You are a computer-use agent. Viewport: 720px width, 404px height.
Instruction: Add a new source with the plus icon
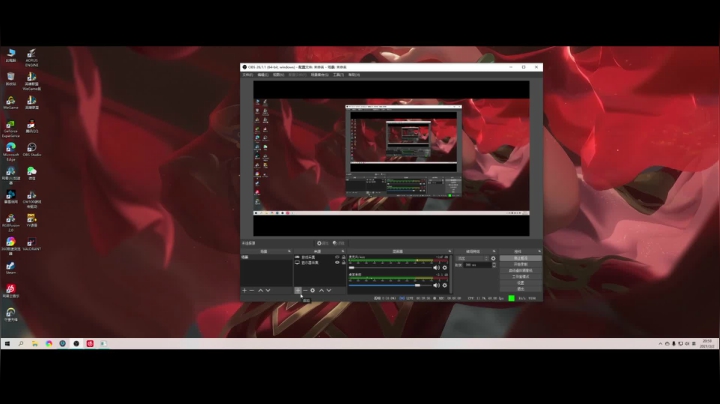[x=298, y=290]
